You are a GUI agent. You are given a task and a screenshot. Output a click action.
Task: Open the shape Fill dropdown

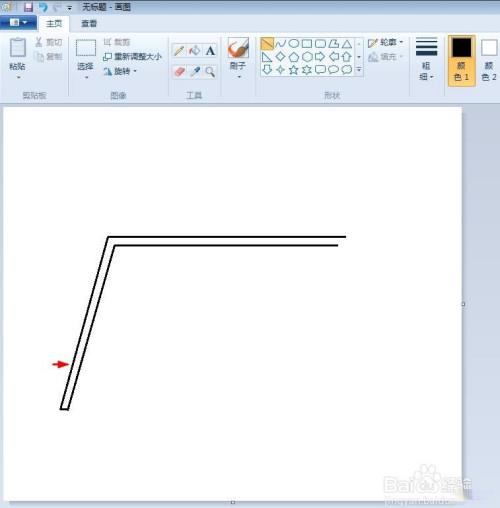point(386,57)
